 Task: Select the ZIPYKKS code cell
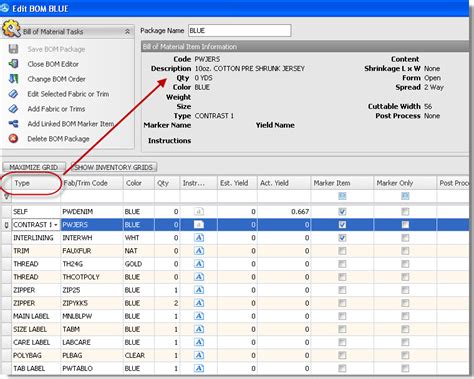pyautogui.click(x=92, y=303)
